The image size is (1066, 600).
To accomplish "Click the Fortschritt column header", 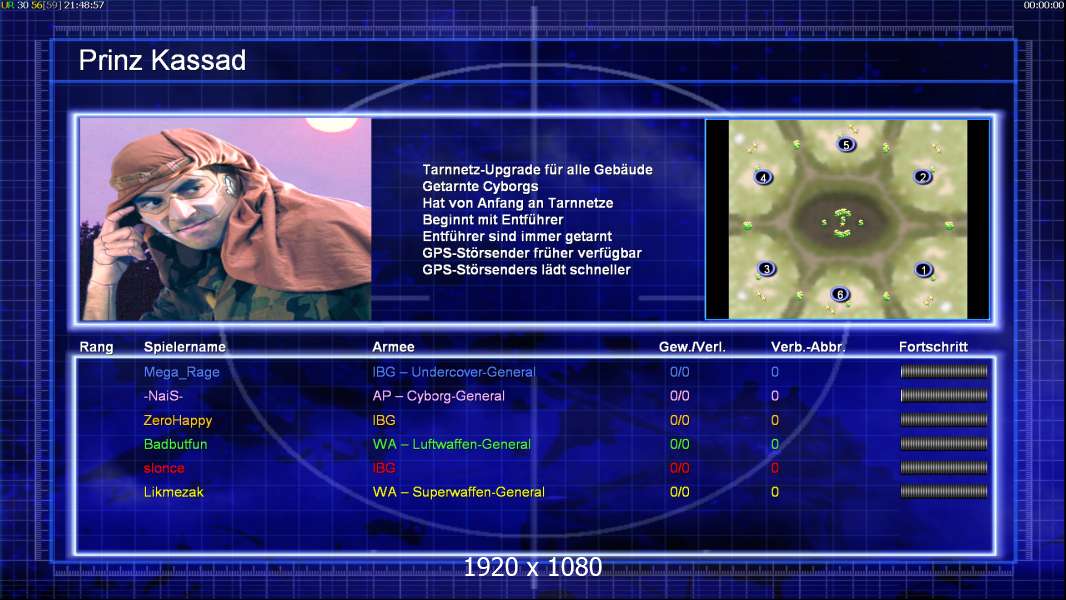I will pyautogui.click(x=933, y=347).
